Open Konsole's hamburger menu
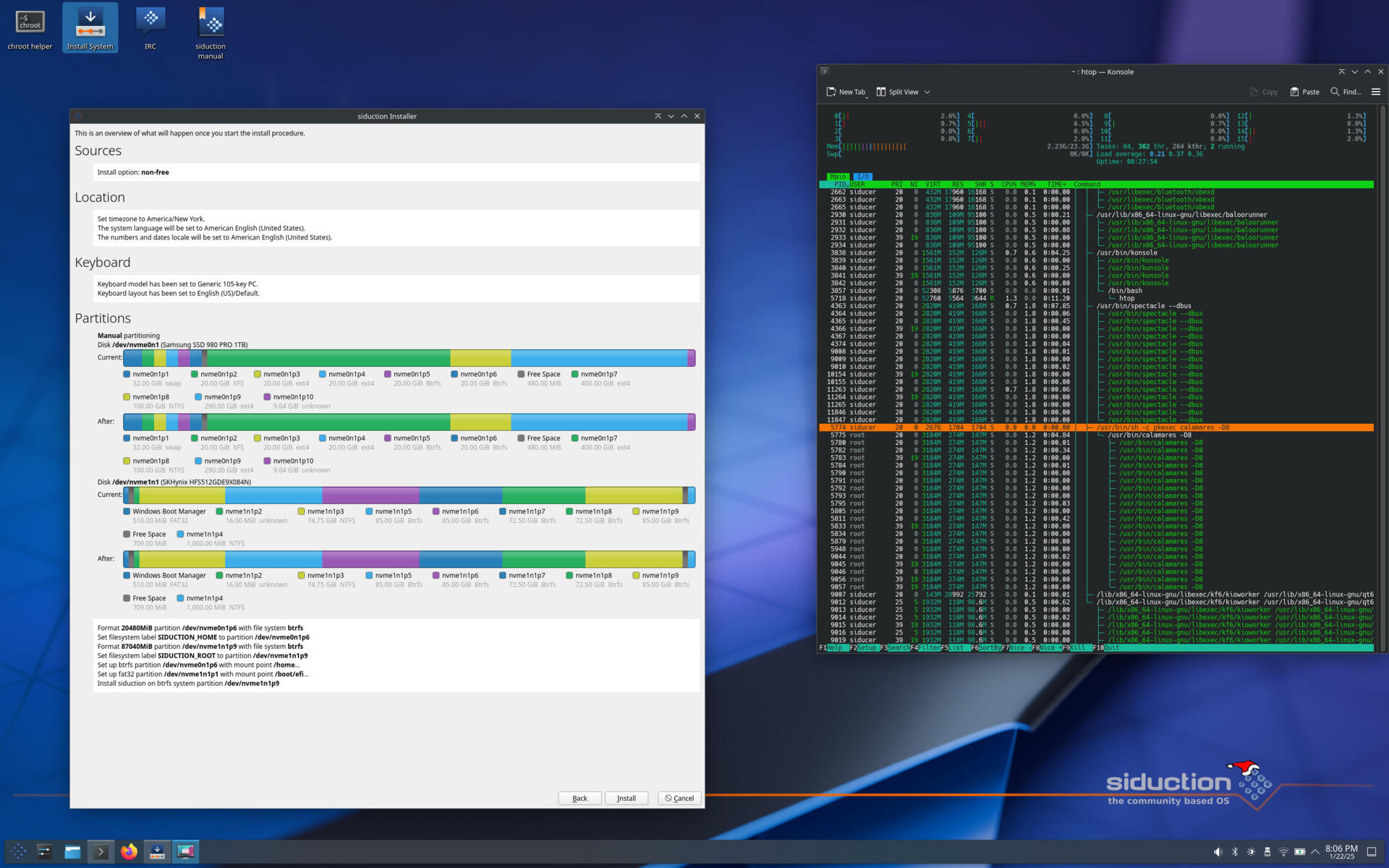 1376,92
